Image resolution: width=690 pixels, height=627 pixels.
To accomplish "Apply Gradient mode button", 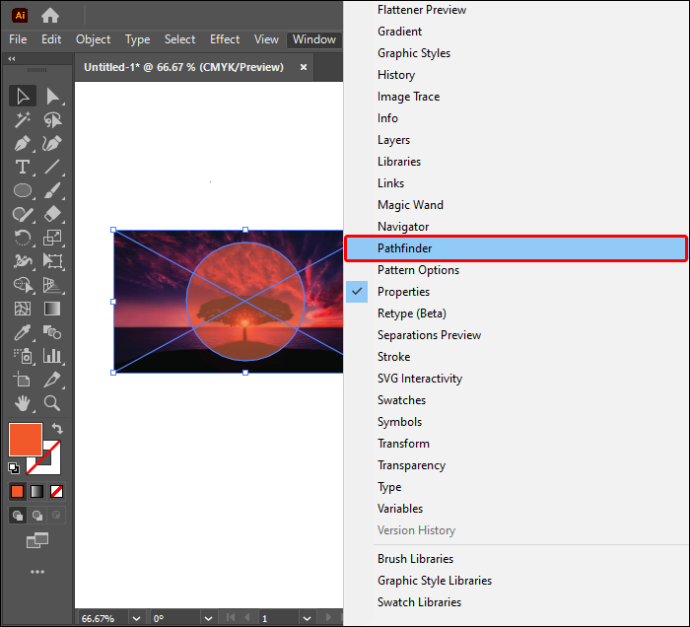I will [37, 491].
